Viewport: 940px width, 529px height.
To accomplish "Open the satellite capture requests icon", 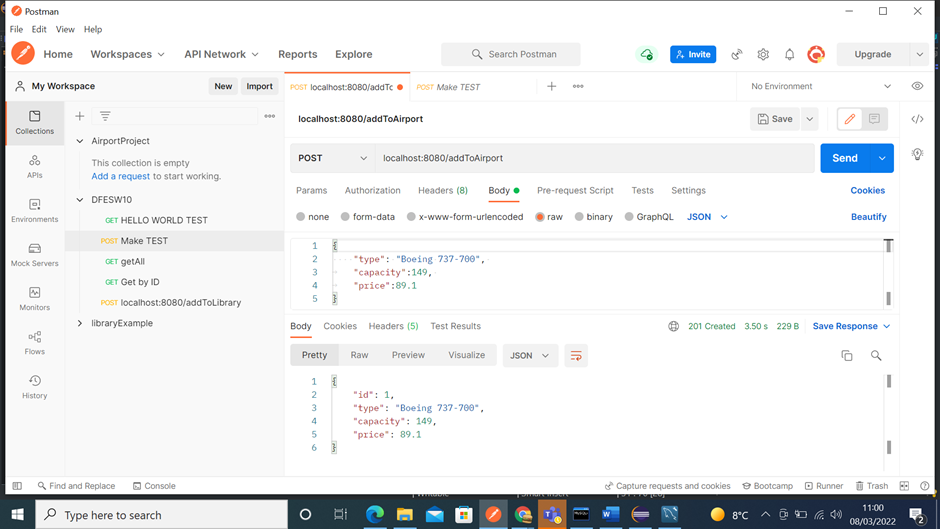I will point(737,55).
